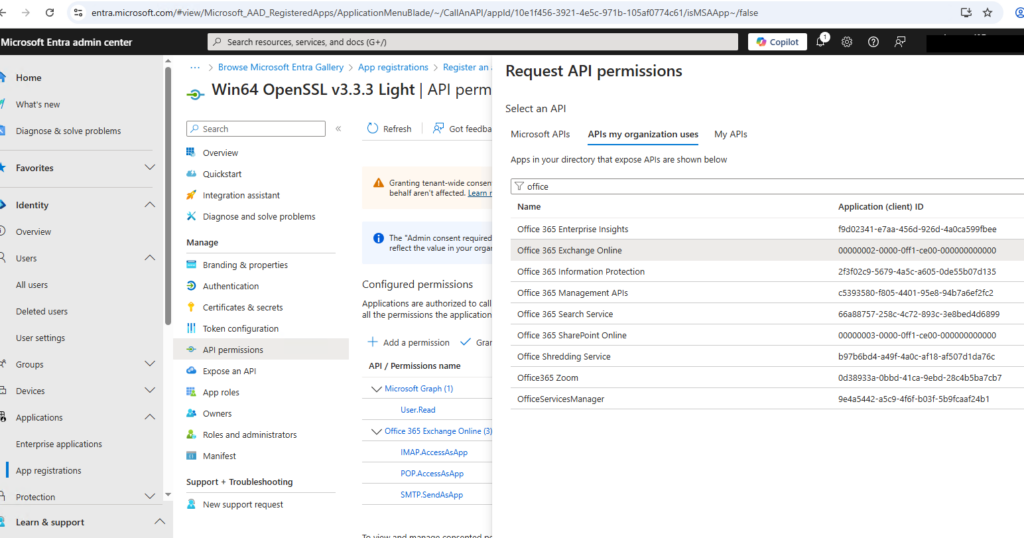
Task: Click the Roles and administrators icon
Action: point(191,434)
